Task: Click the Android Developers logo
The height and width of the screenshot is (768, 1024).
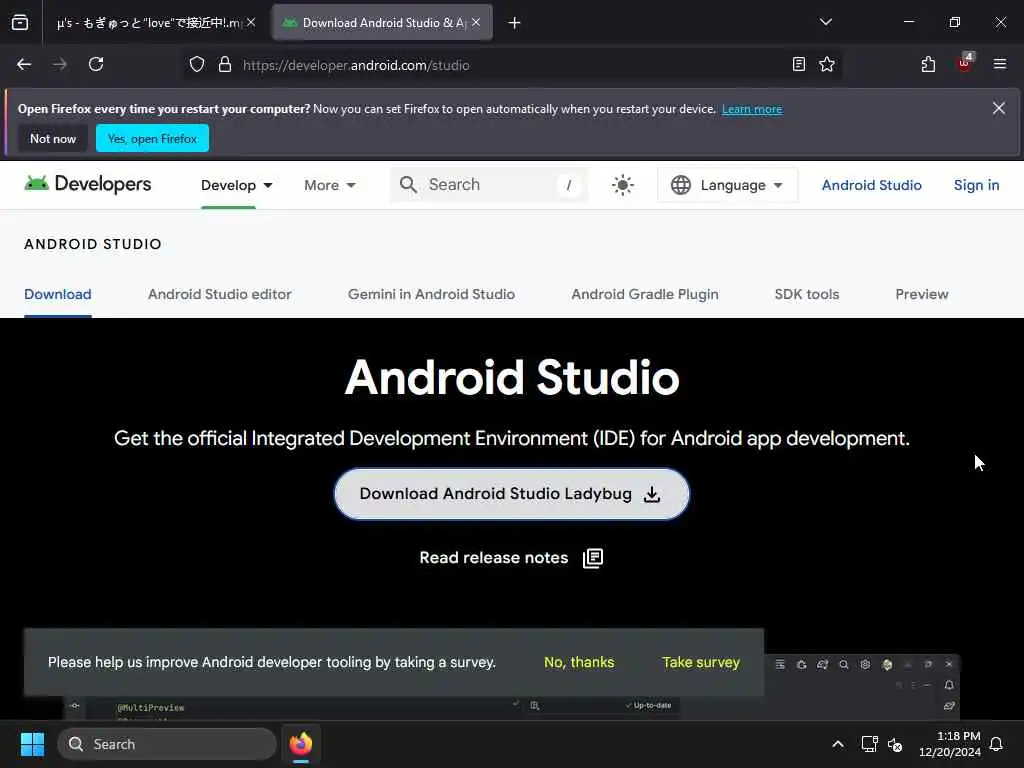Action: pos(88,184)
